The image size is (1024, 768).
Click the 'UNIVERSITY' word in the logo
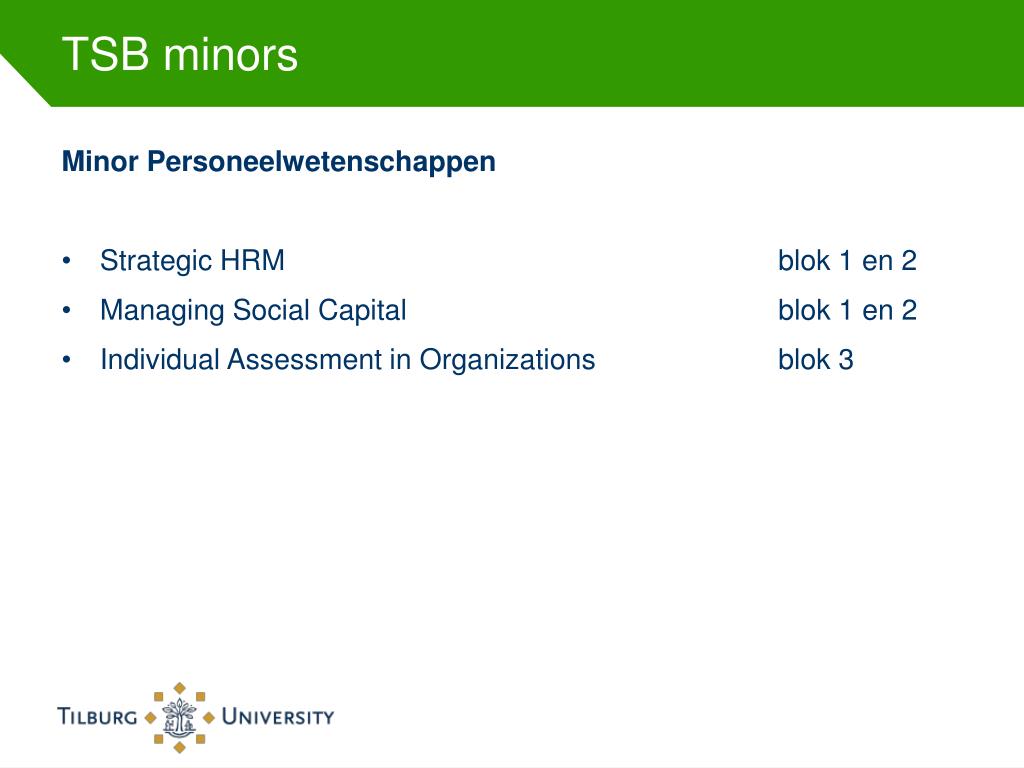278,716
